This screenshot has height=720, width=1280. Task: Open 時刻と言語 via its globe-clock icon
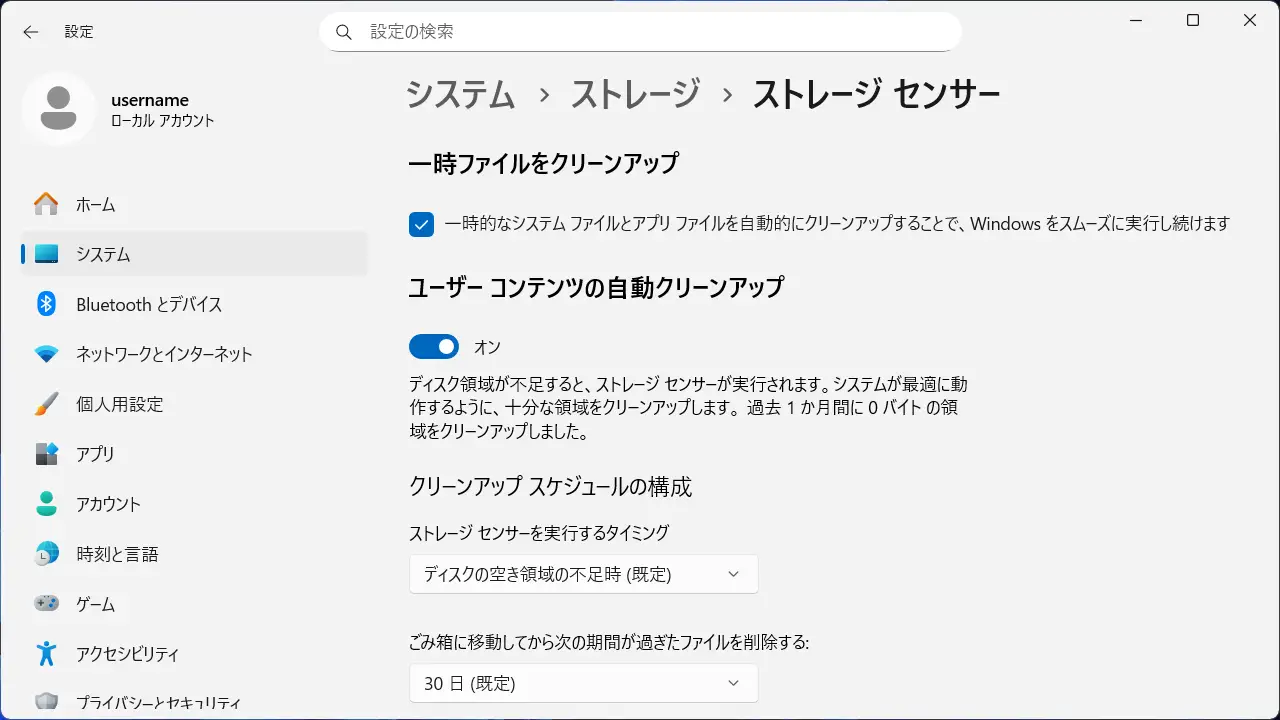[x=46, y=554]
